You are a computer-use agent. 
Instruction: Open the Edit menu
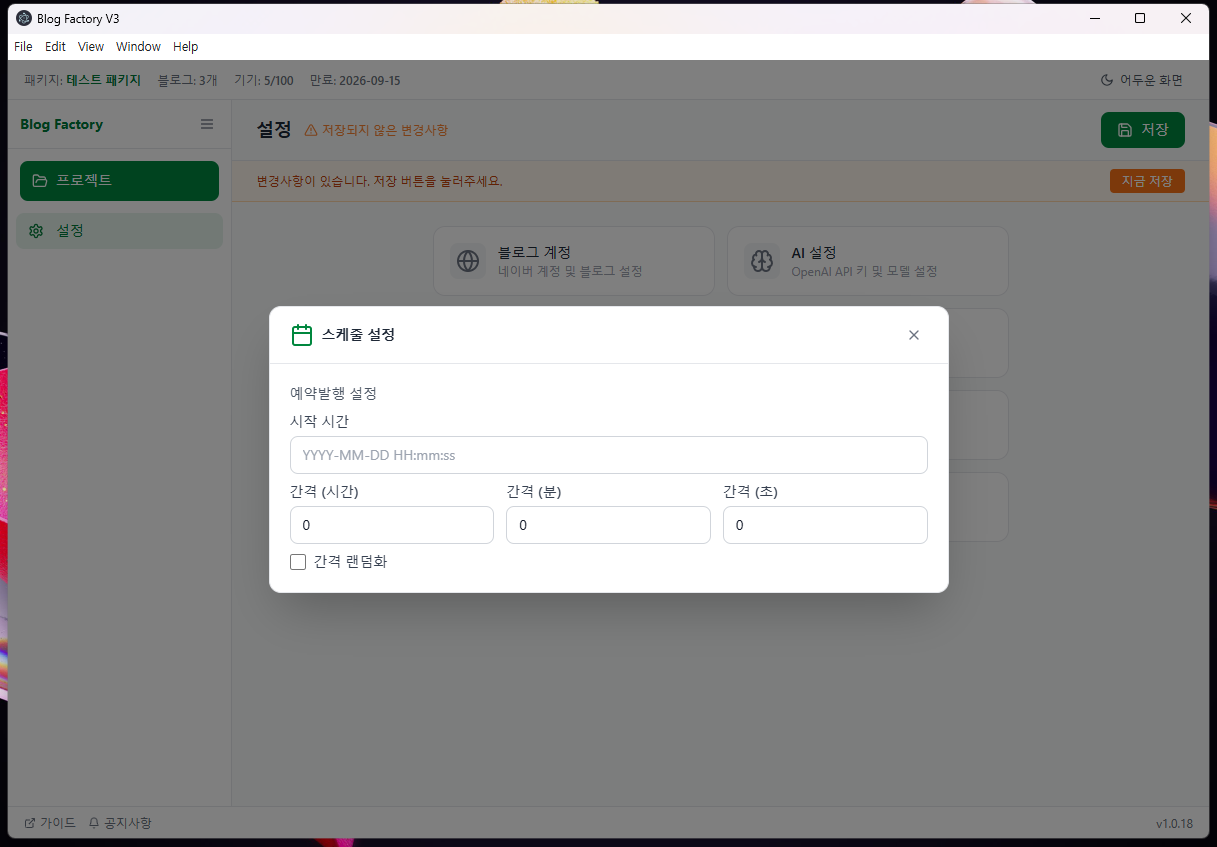point(55,46)
